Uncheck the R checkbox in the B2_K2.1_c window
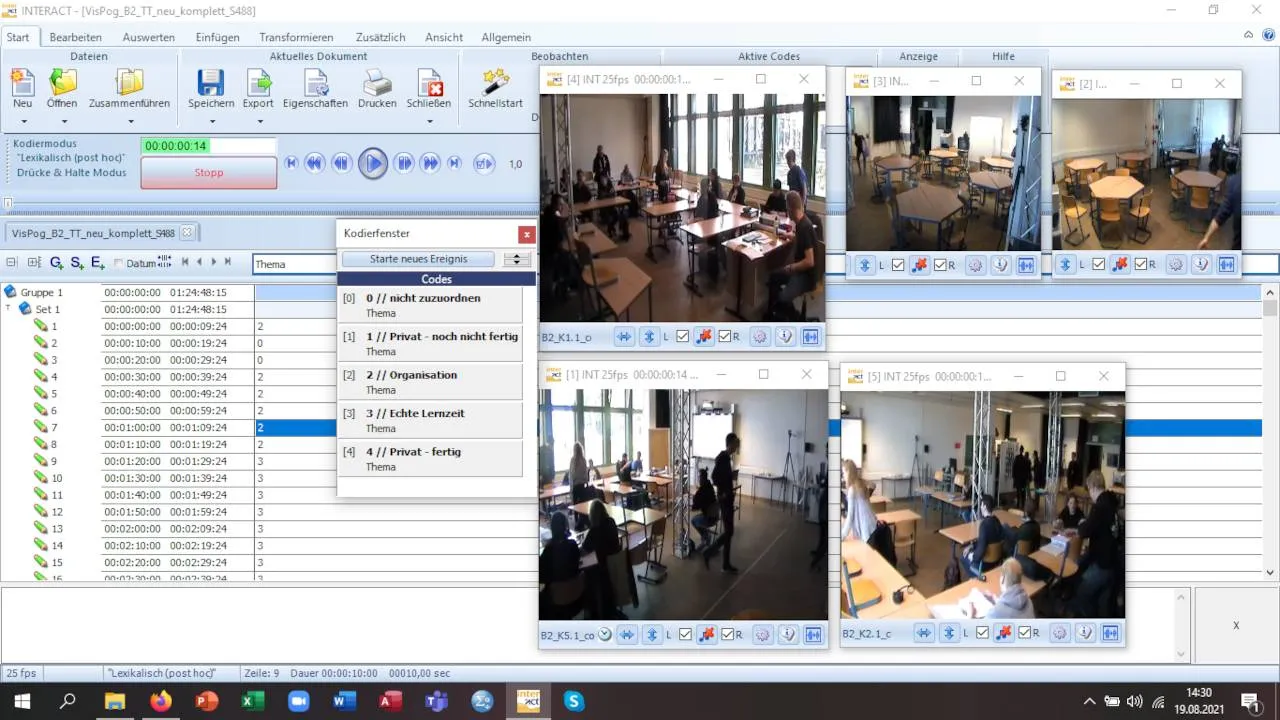Viewport: 1280px width, 720px height. click(x=1023, y=633)
